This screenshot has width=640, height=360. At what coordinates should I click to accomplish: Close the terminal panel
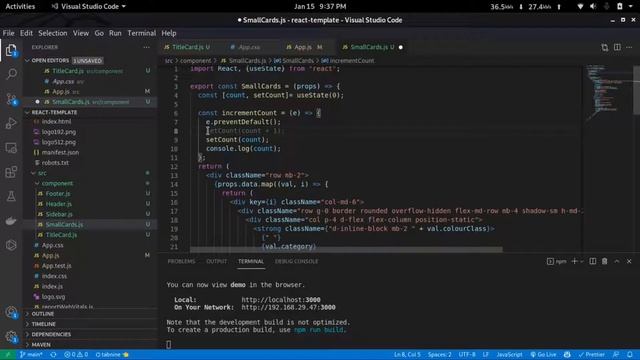pyautogui.click(x=629, y=261)
